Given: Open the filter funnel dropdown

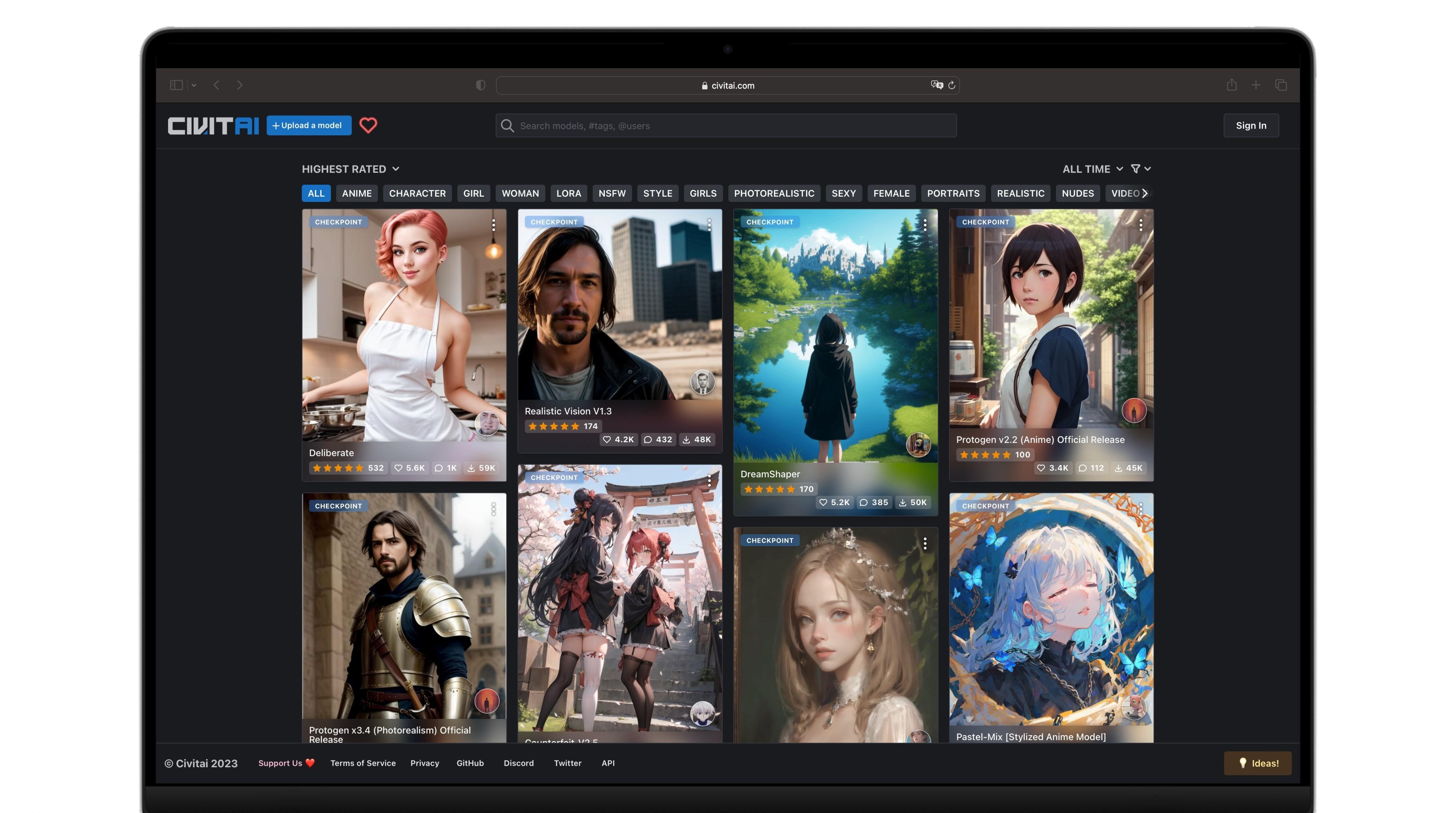Looking at the screenshot, I should pos(1141,169).
